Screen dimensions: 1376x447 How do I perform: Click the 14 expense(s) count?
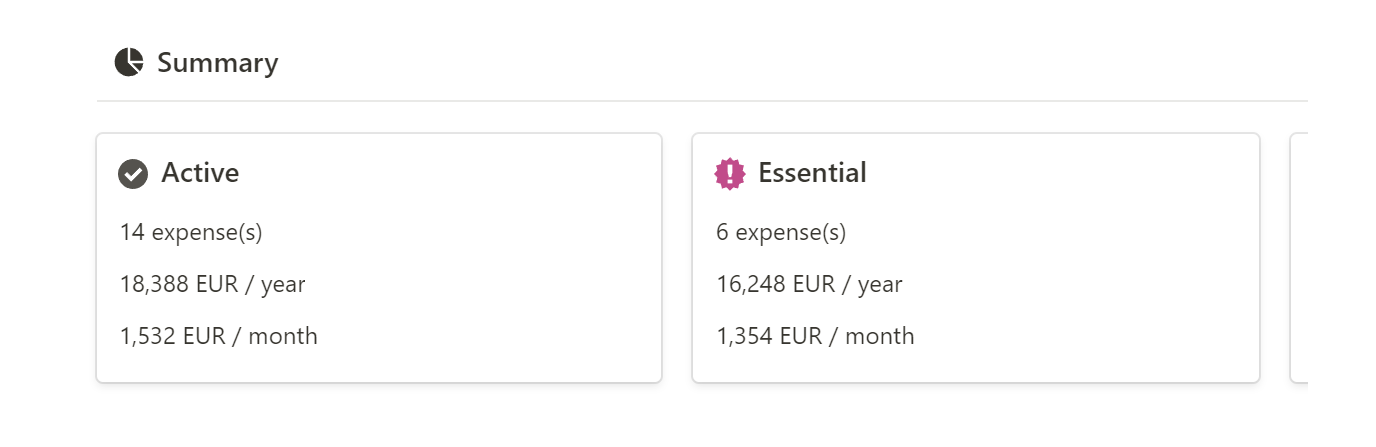click(191, 232)
